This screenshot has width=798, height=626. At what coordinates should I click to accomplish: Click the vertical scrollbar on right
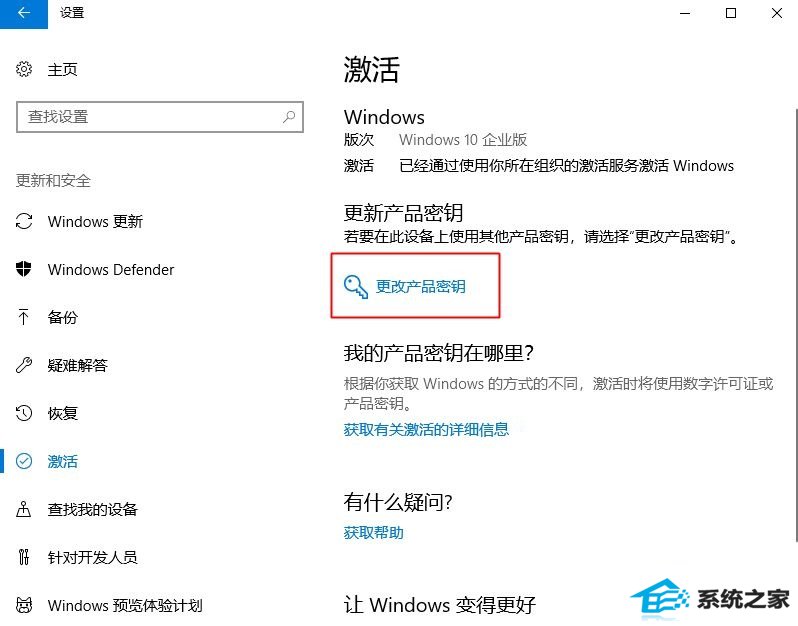point(795,326)
